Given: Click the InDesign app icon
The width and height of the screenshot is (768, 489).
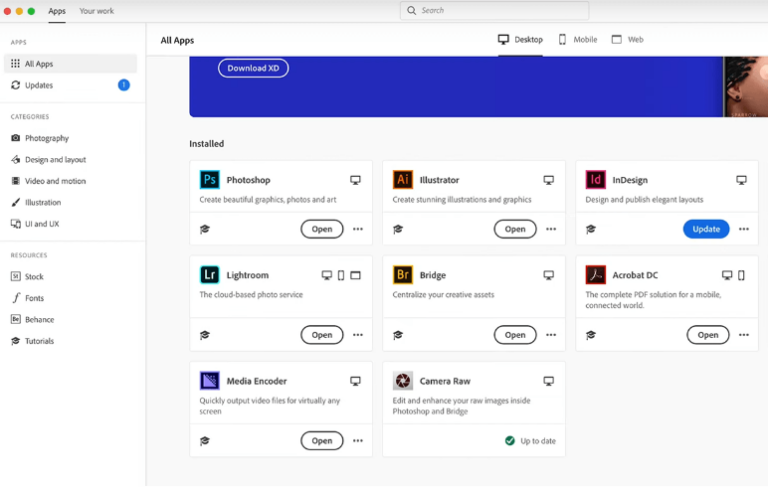Looking at the screenshot, I should pyautogui.click(x=596, y=180).
